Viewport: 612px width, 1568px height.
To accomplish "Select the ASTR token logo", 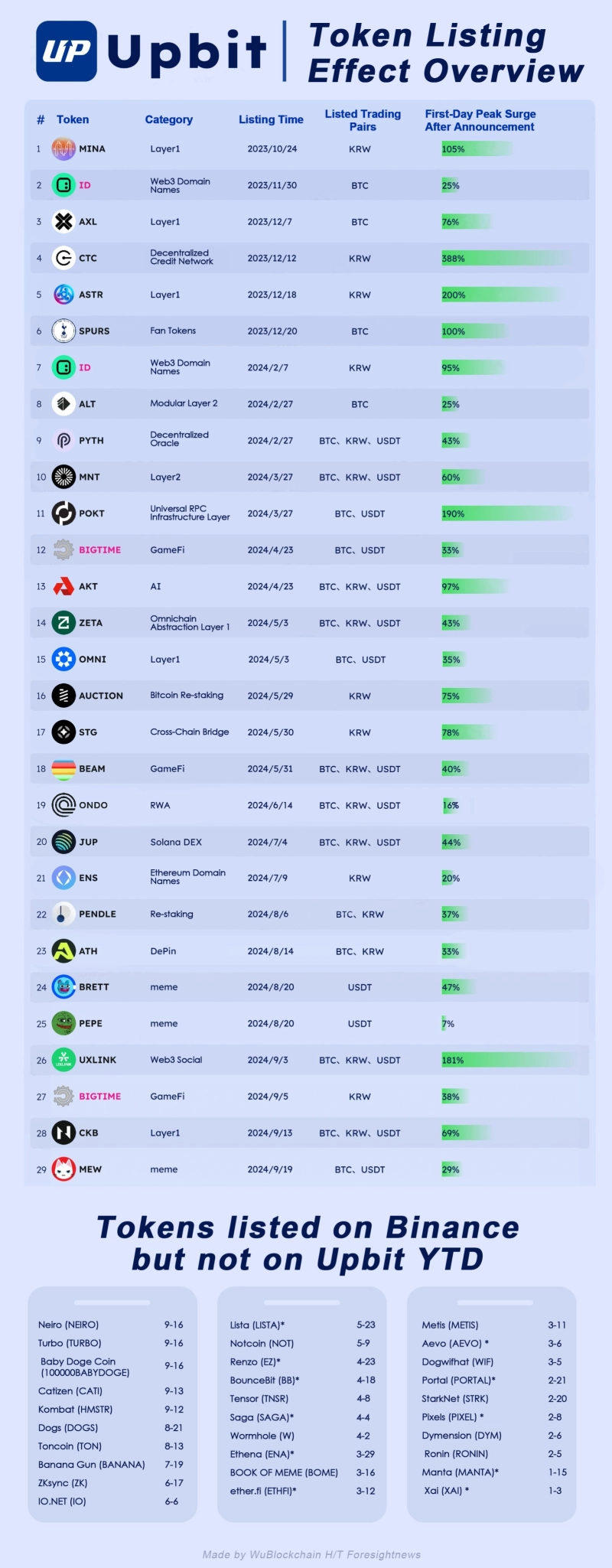I will pos(63,294).
